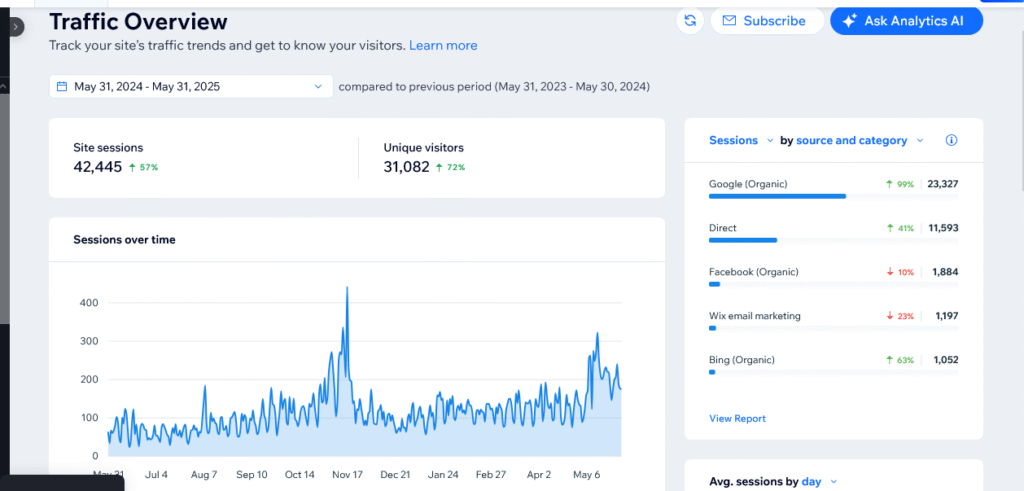Expand the collapsed sidebar with arrow icon
The height and width of the screenshot is (491, 1024).
click(15, 27)
